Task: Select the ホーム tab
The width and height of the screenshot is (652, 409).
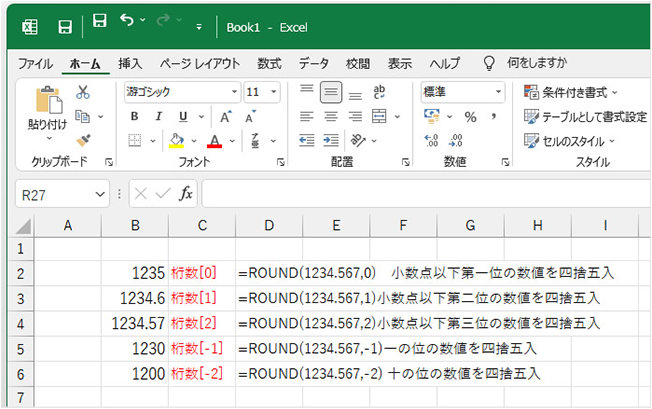Action: coord(85,64)
